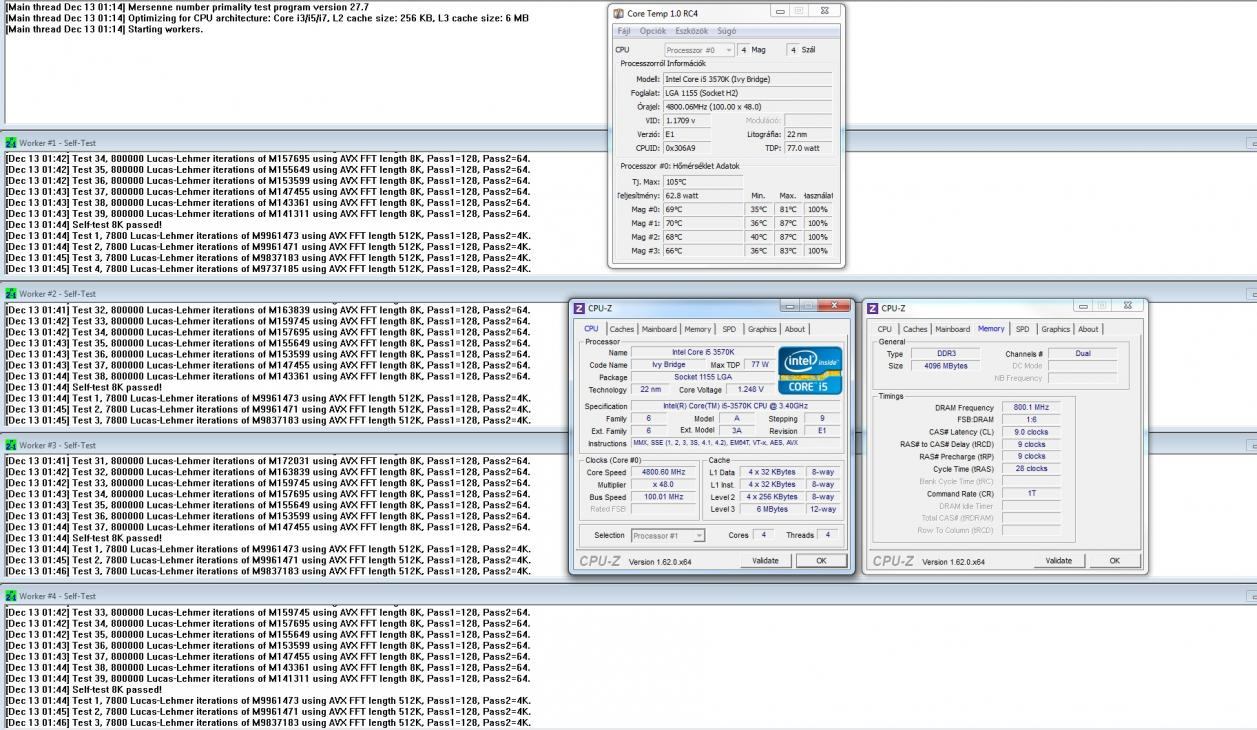Screen dimensions: 1257x730
Task: Click OK in the left CPU-Z window
Action: click(821, 561)
